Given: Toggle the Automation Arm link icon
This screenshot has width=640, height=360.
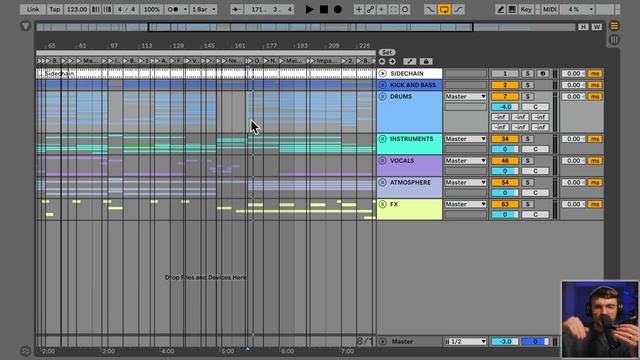Looking at the screenshot, I should [x=370, y=9].
